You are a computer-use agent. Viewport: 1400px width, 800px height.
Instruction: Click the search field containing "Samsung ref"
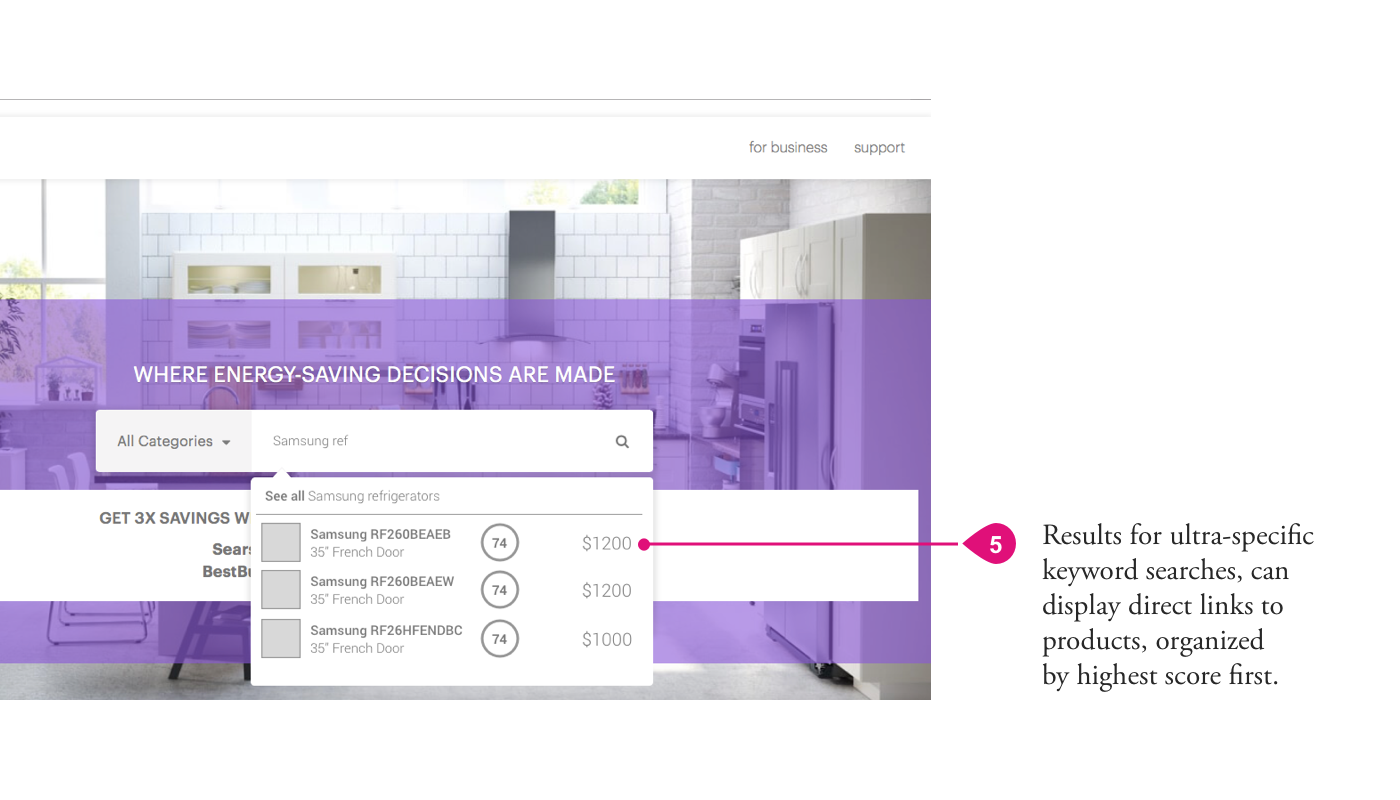[452, 441]
